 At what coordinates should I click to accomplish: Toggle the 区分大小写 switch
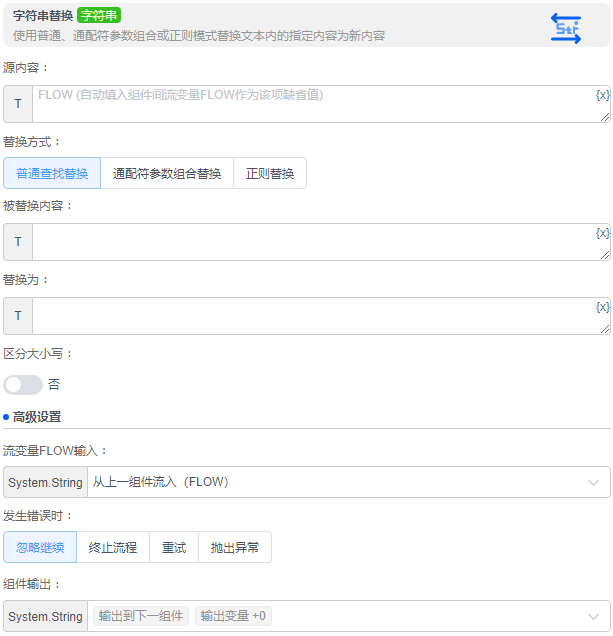pyautogui.click(x=23, y=385)
